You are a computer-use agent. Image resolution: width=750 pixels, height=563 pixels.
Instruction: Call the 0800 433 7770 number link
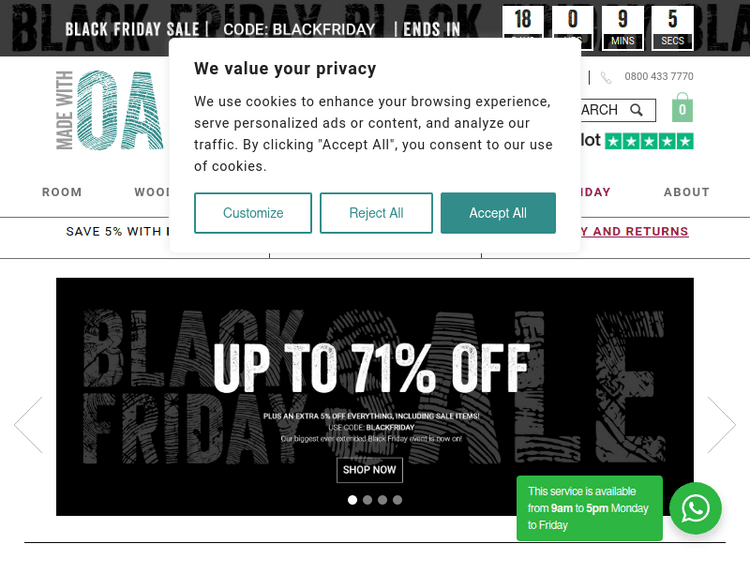658,77
